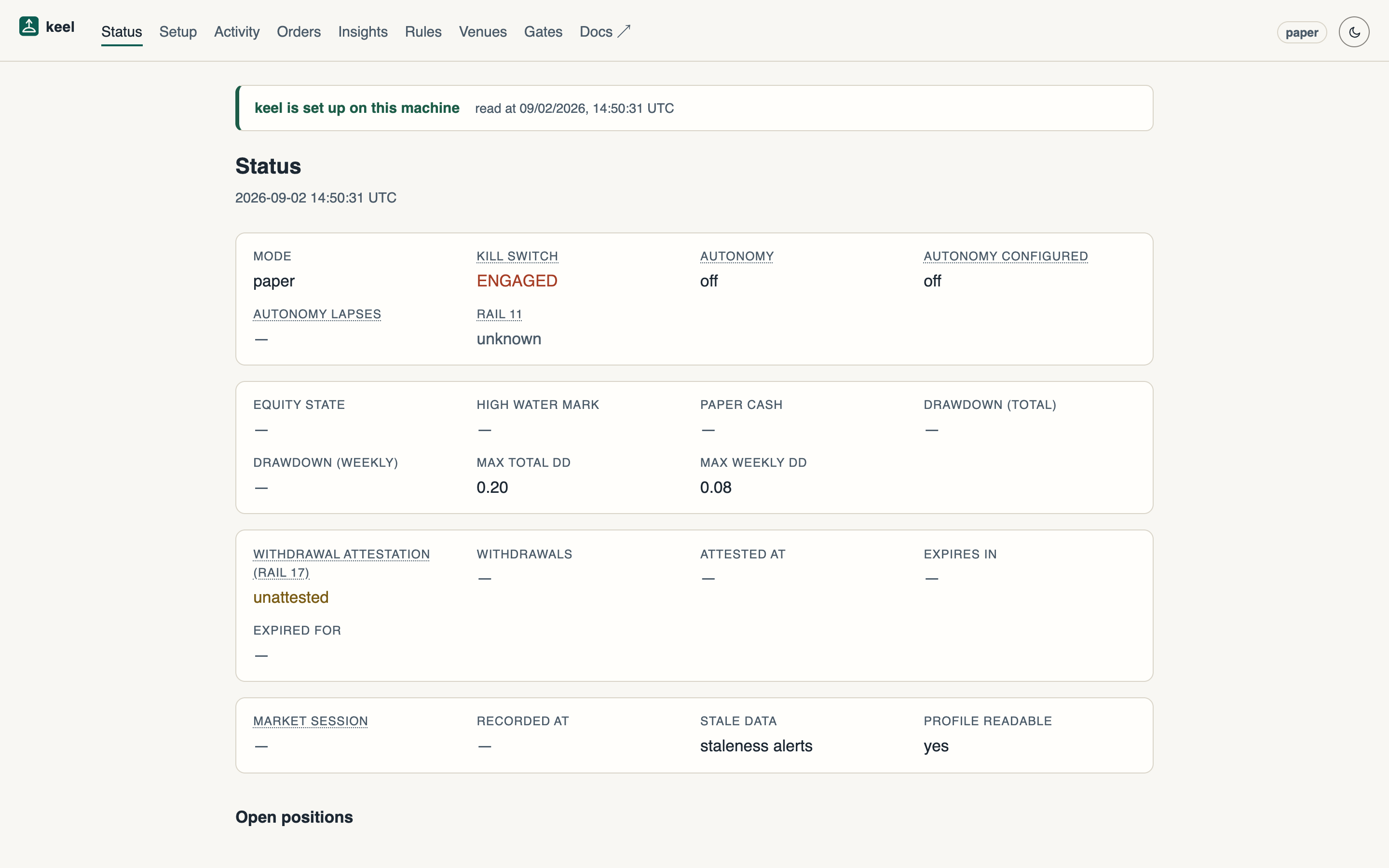Click the EQUITY STATE label

(x=299, y=405)
